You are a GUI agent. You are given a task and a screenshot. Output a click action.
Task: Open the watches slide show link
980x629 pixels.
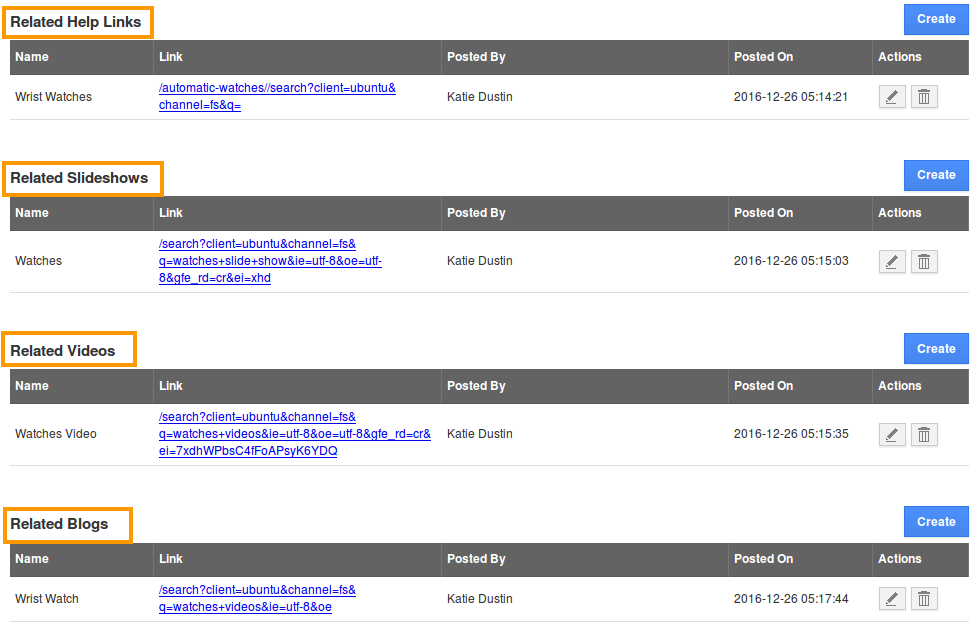click(270, 261)
